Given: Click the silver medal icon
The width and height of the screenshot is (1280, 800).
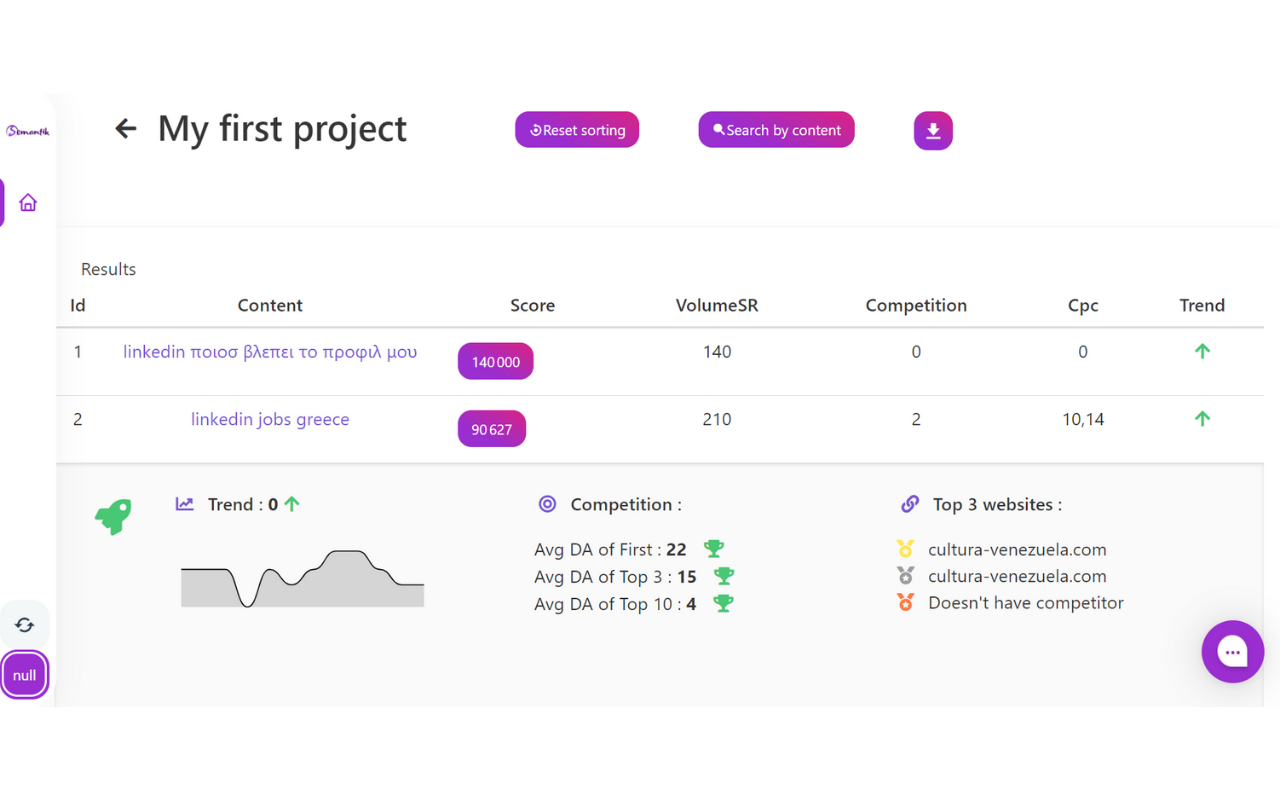Looking at the screenshot, I should [x=906, y=576].
